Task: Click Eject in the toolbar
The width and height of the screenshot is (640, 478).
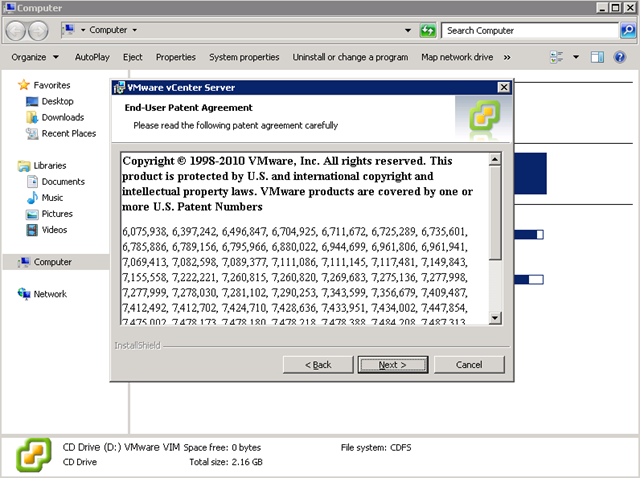Action: (133, 57)
